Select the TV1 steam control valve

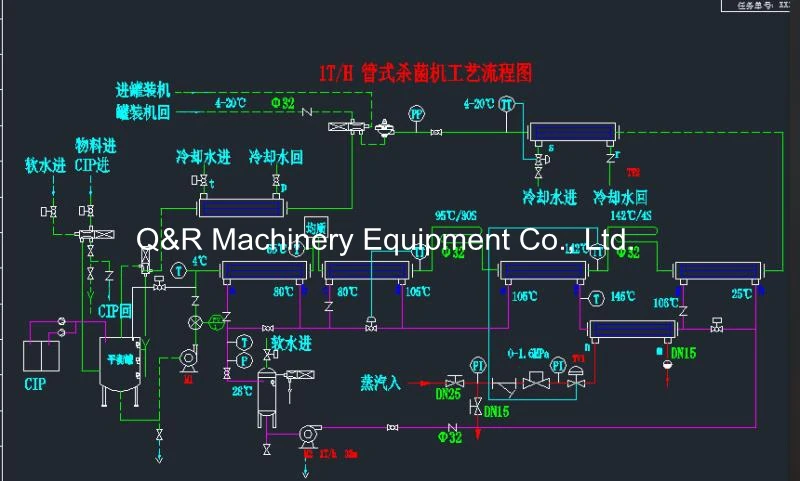point(577,377)
